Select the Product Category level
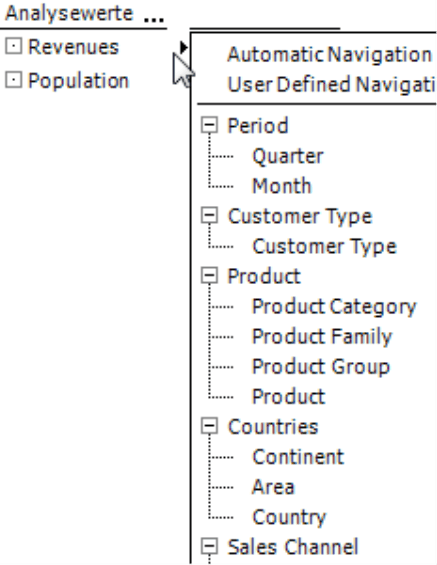This screenshot has width=437, height=565. coord(334,307)
